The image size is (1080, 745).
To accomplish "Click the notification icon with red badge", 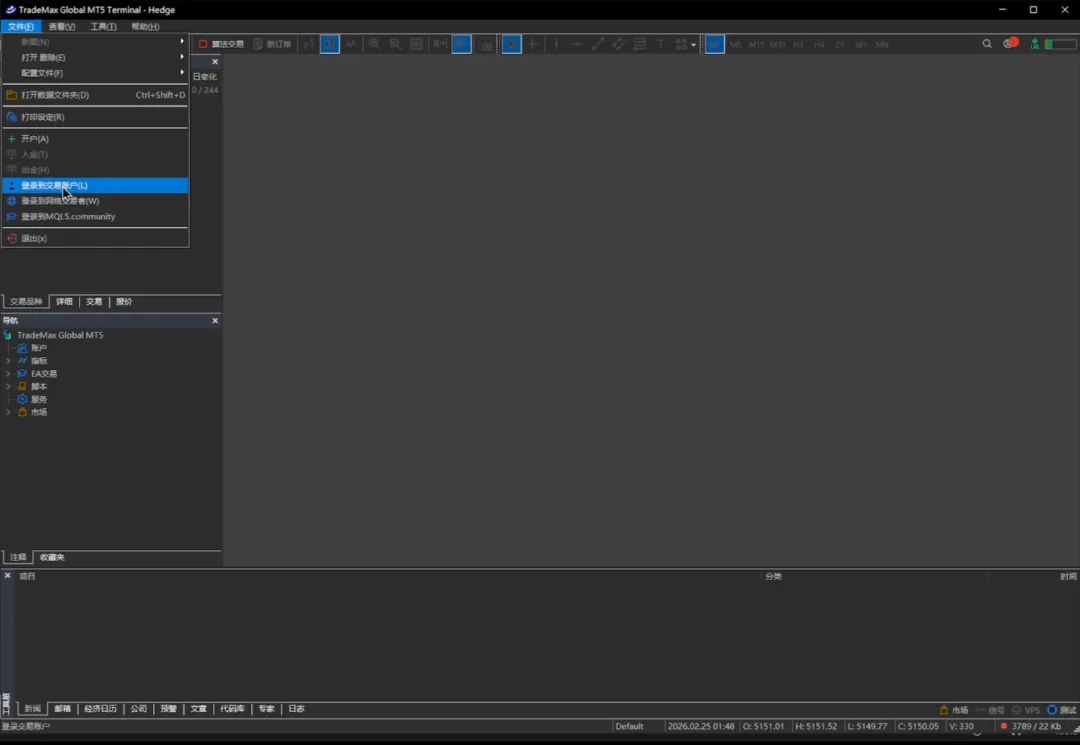I will [1010, 44].
